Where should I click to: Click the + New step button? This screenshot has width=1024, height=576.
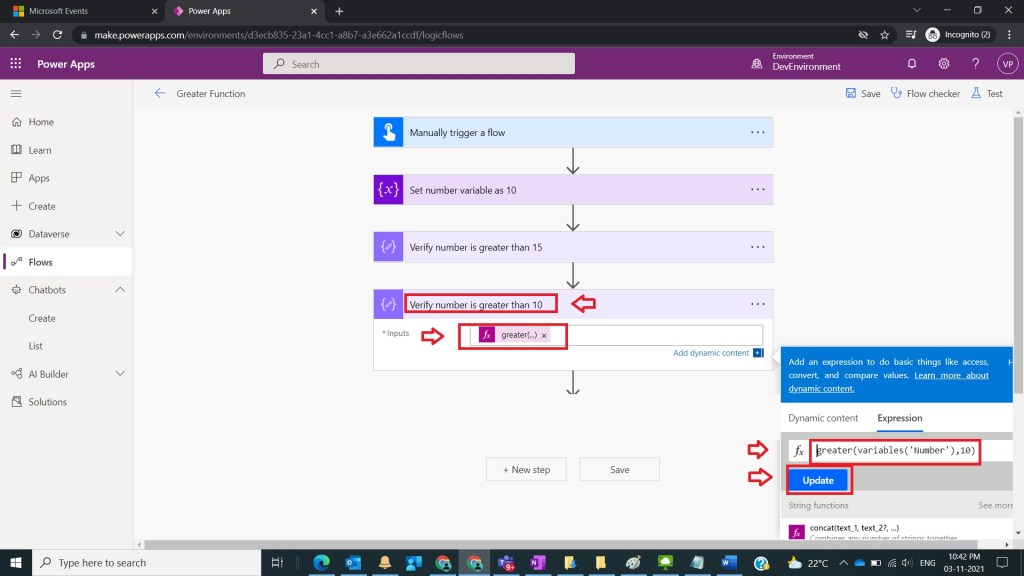tap(526, 470)
